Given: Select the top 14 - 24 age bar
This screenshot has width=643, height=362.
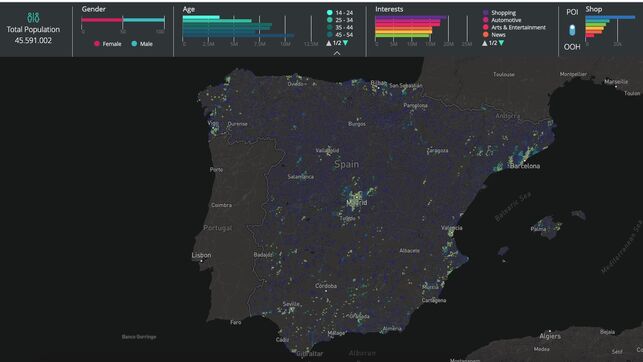Looking at the screenshot, I should [x=201, y=17].
